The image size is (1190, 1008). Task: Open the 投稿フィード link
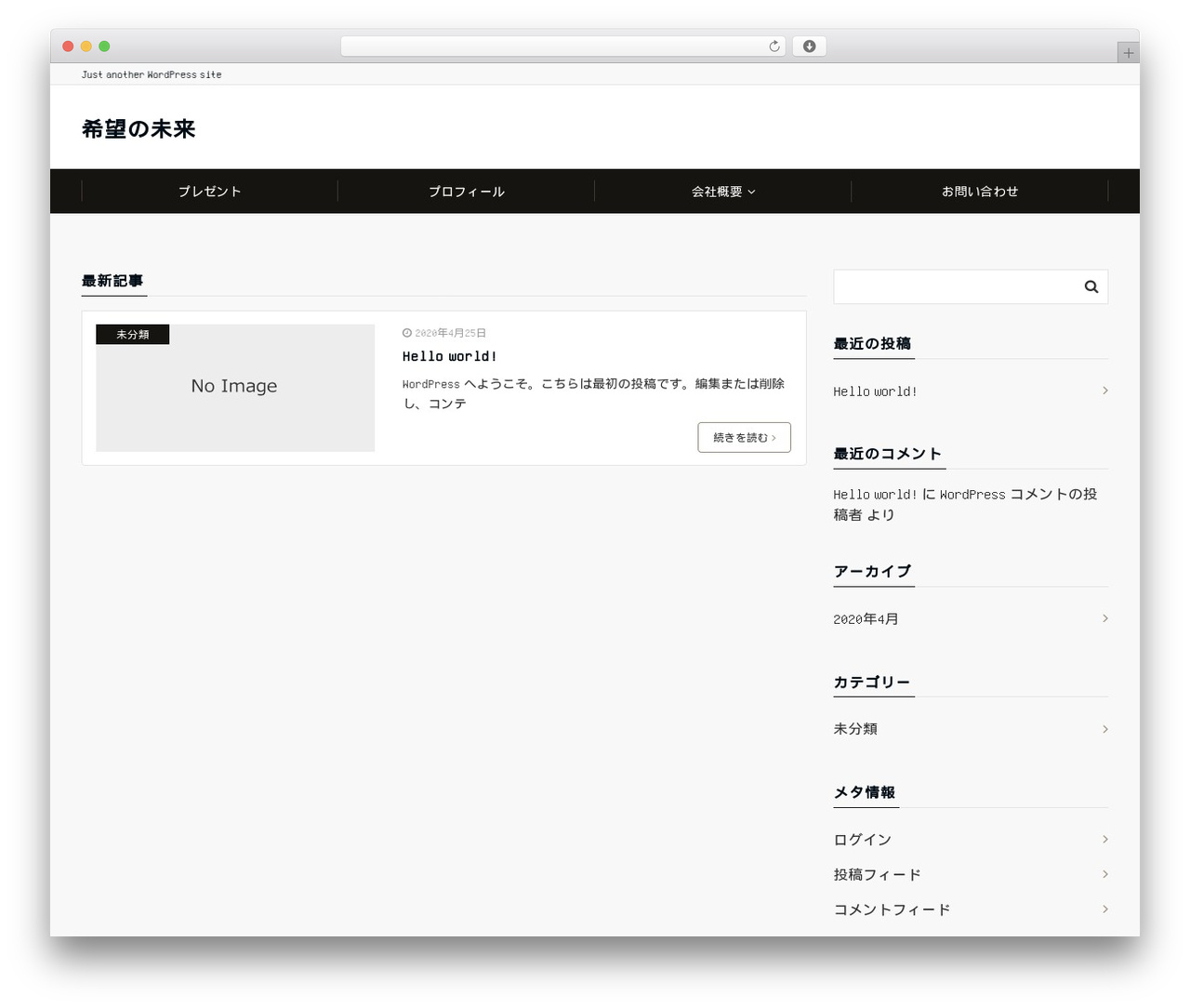878,875
